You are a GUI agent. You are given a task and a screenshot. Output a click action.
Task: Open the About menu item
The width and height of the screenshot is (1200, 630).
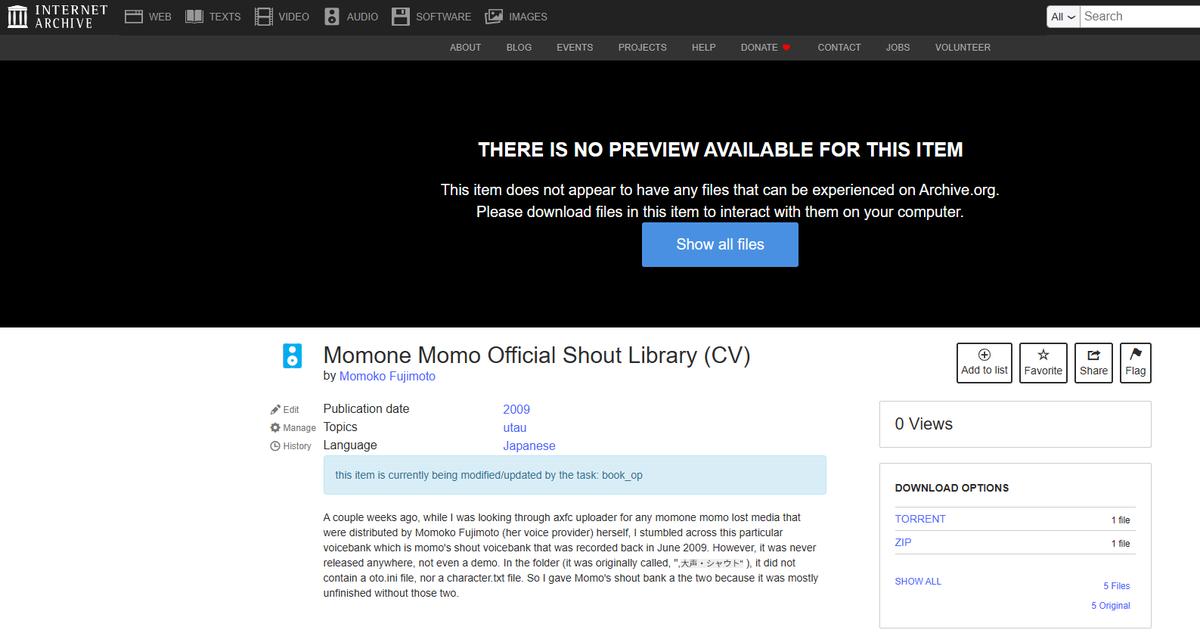[465, 47]
